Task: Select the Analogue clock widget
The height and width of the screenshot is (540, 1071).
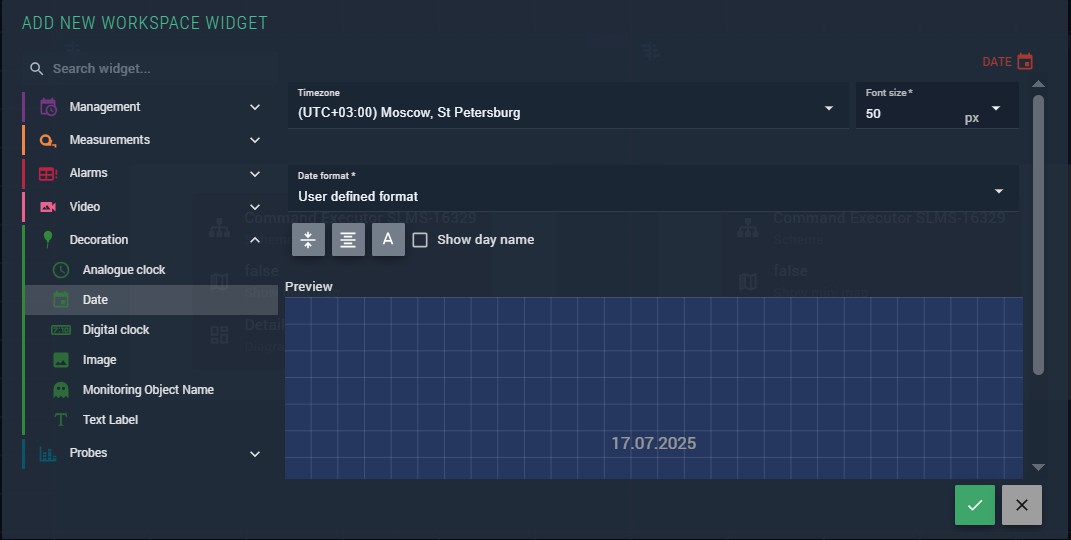Action: pos(124,270)
